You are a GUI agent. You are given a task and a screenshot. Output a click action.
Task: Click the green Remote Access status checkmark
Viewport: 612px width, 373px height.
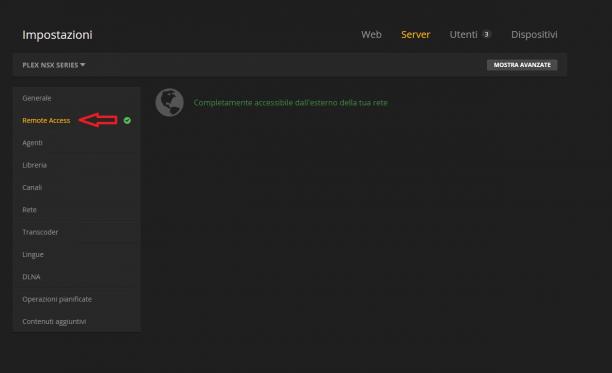[x=127, y=121]
